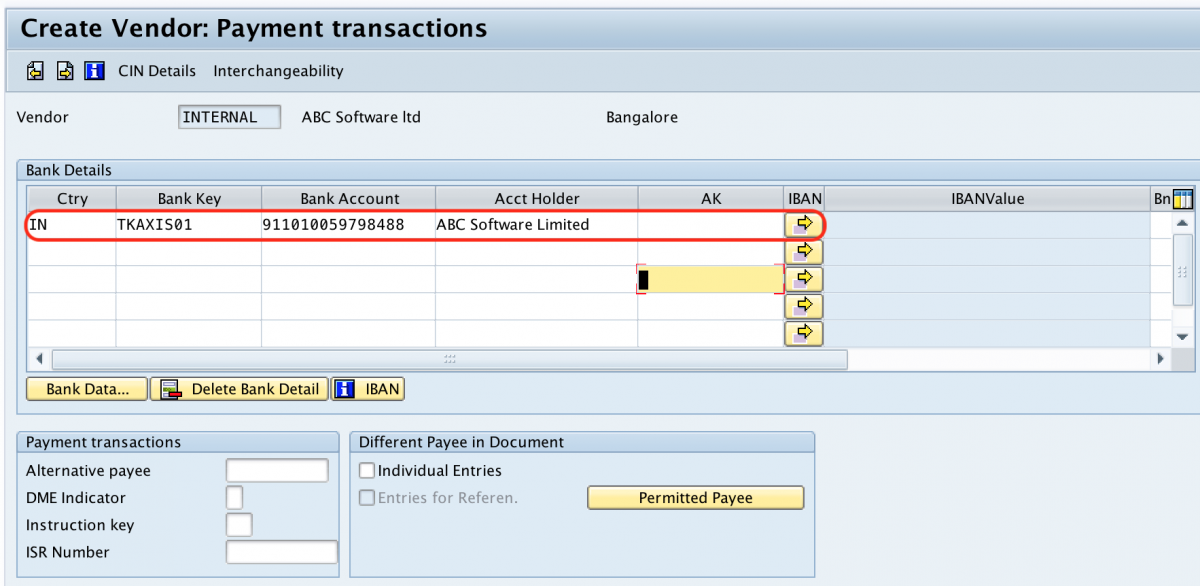Click the IBAN arrow on the highlighted yellow row
Screen dimensions: 1200x586
coord(804,279)
